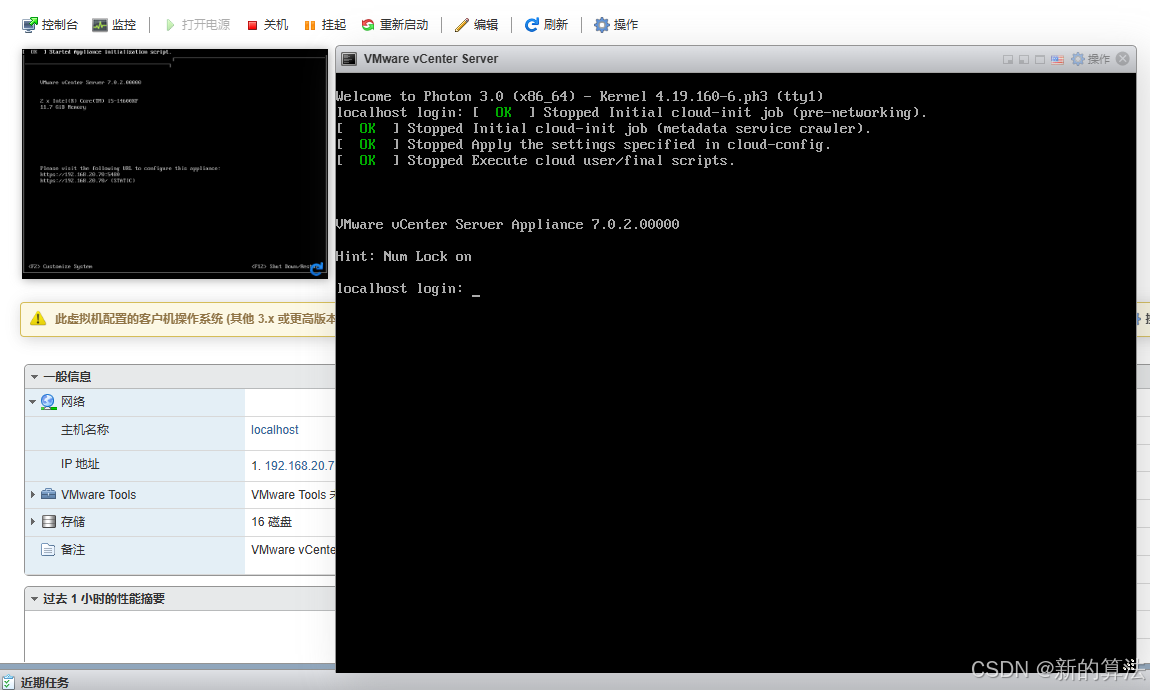Click the VM console thumbnail preview
The width and height of the screenshot is (1150, 690).
[175, 164]
